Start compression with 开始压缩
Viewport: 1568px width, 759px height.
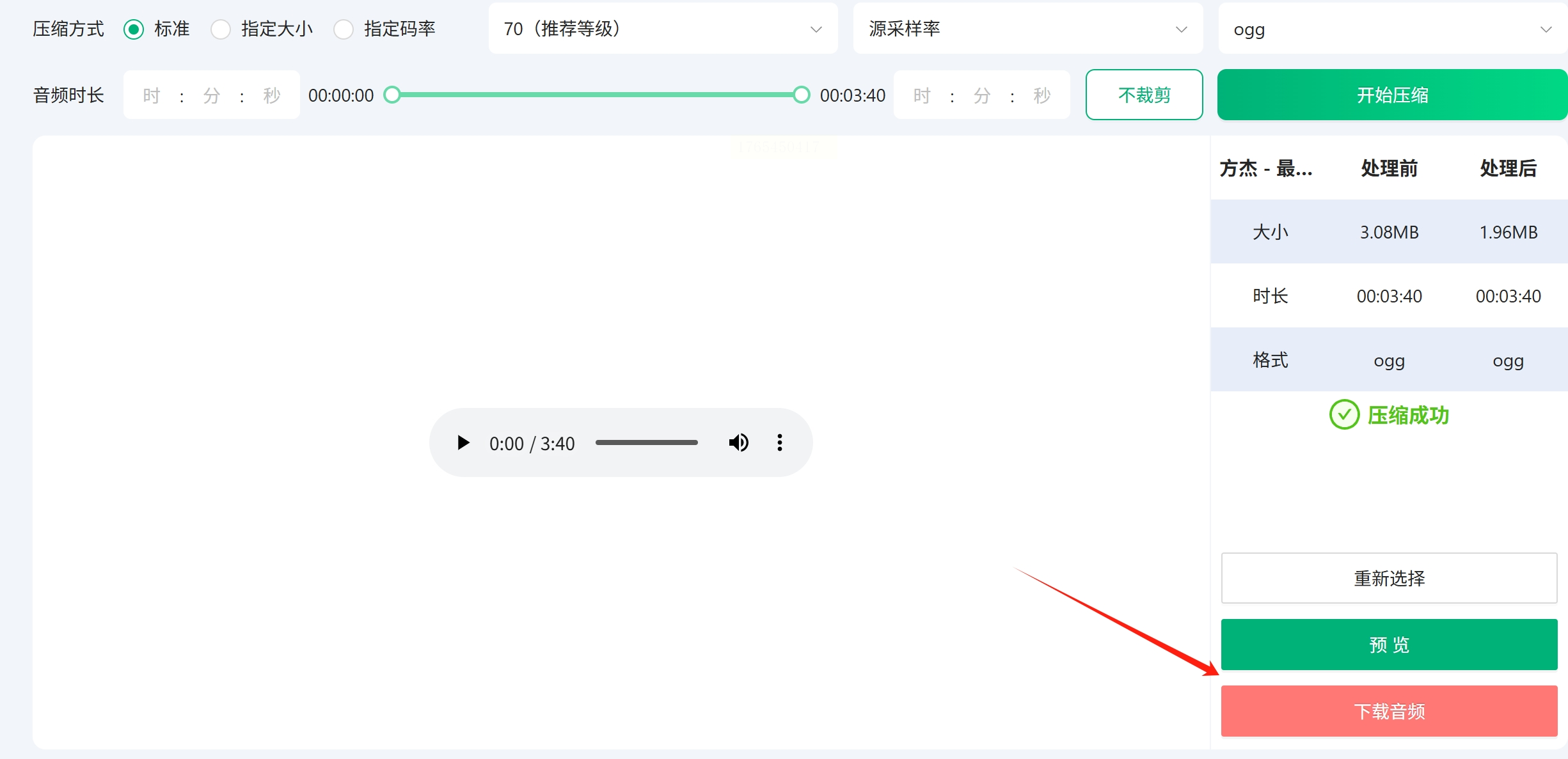[1391, 95]
